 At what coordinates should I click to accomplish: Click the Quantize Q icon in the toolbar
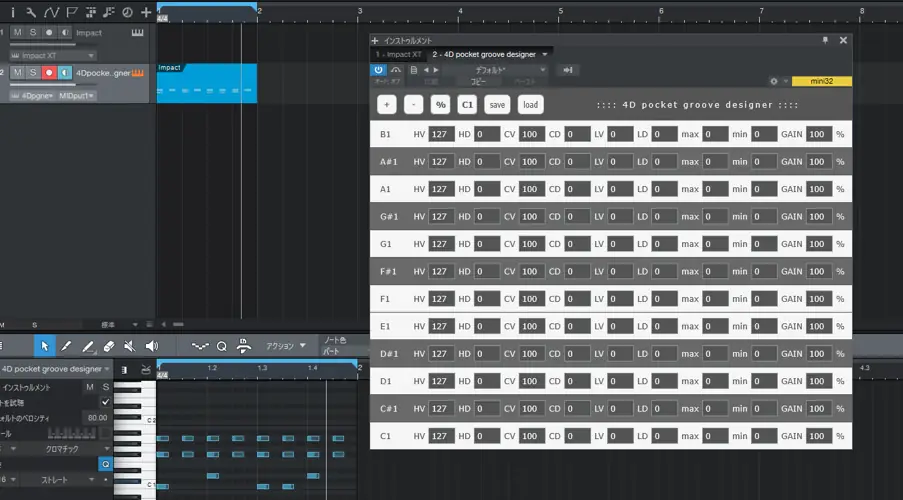pos(222,346)
